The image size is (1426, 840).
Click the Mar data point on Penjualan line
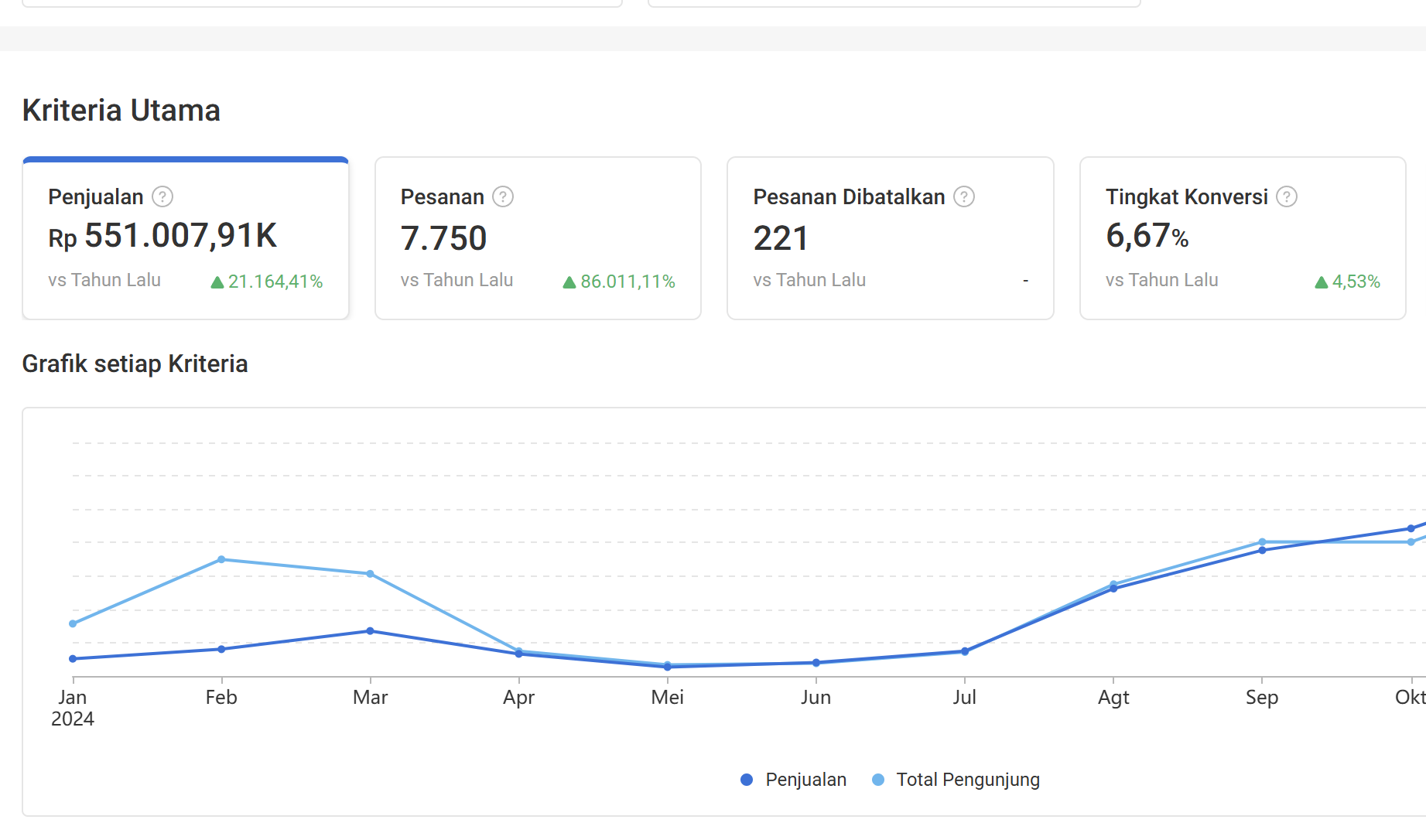tap(370, 631)
